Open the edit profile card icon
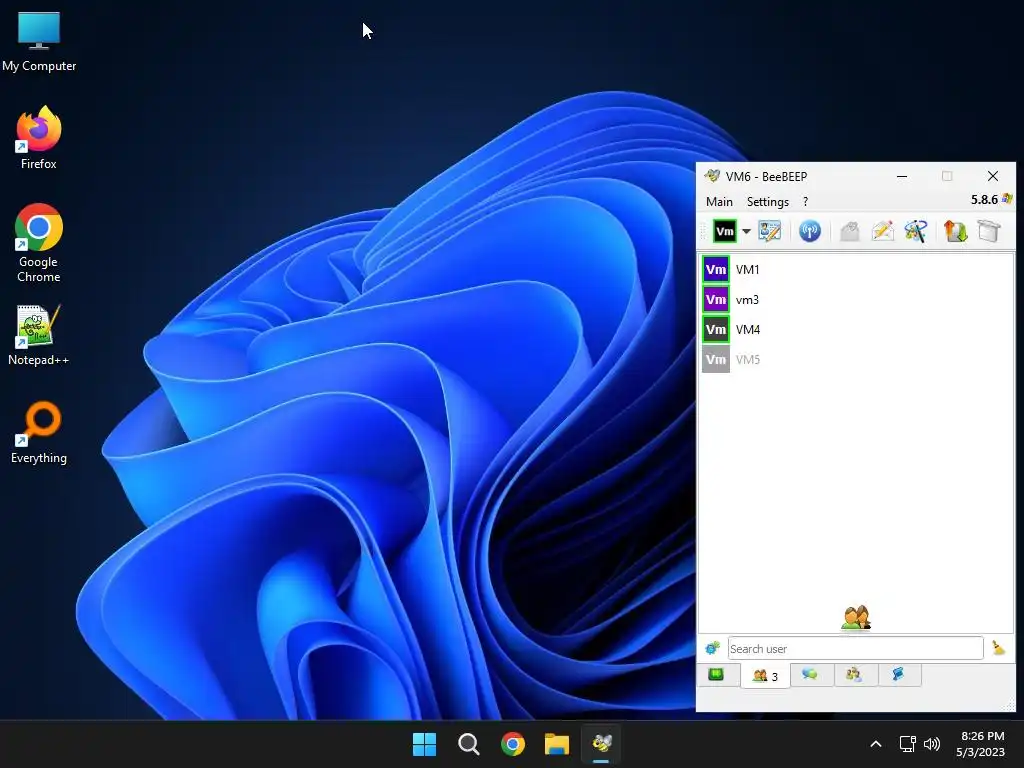Image resolution: width=1024 pixels, height=768 pixels. (769, 231)
